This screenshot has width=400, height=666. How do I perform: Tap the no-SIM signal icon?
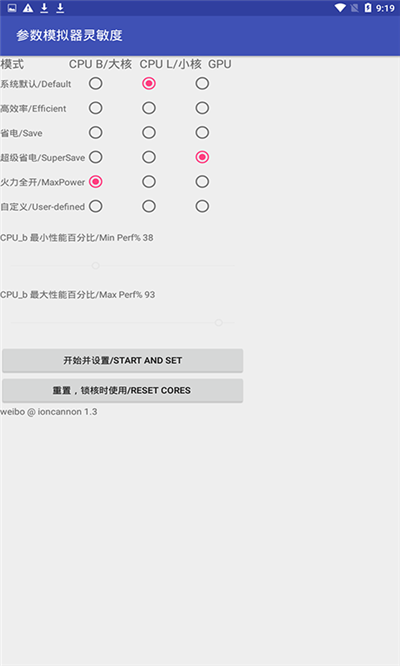[354, 8]
